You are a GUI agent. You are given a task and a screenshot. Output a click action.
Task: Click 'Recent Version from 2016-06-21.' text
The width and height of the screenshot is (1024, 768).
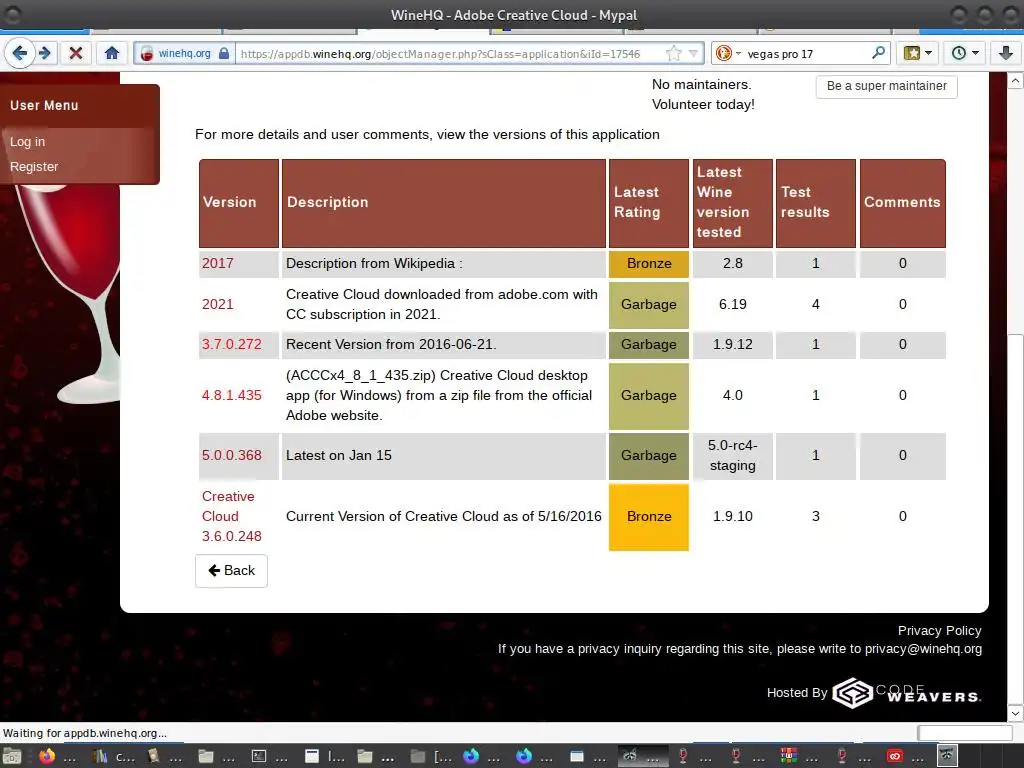point(391,344)
